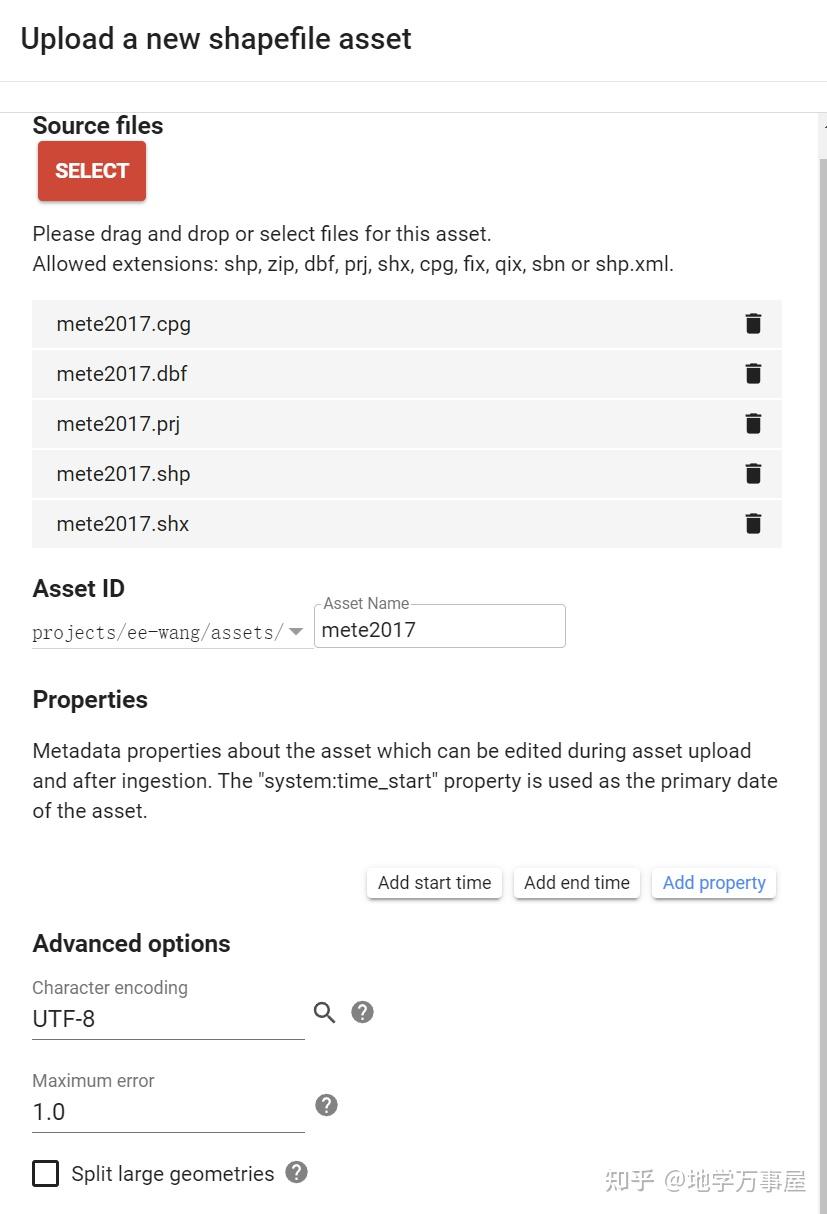The height and width of the screenshot is (1214, 827).
Task: Remove mete2017.shx from the file list
Action: pos(753,524)
